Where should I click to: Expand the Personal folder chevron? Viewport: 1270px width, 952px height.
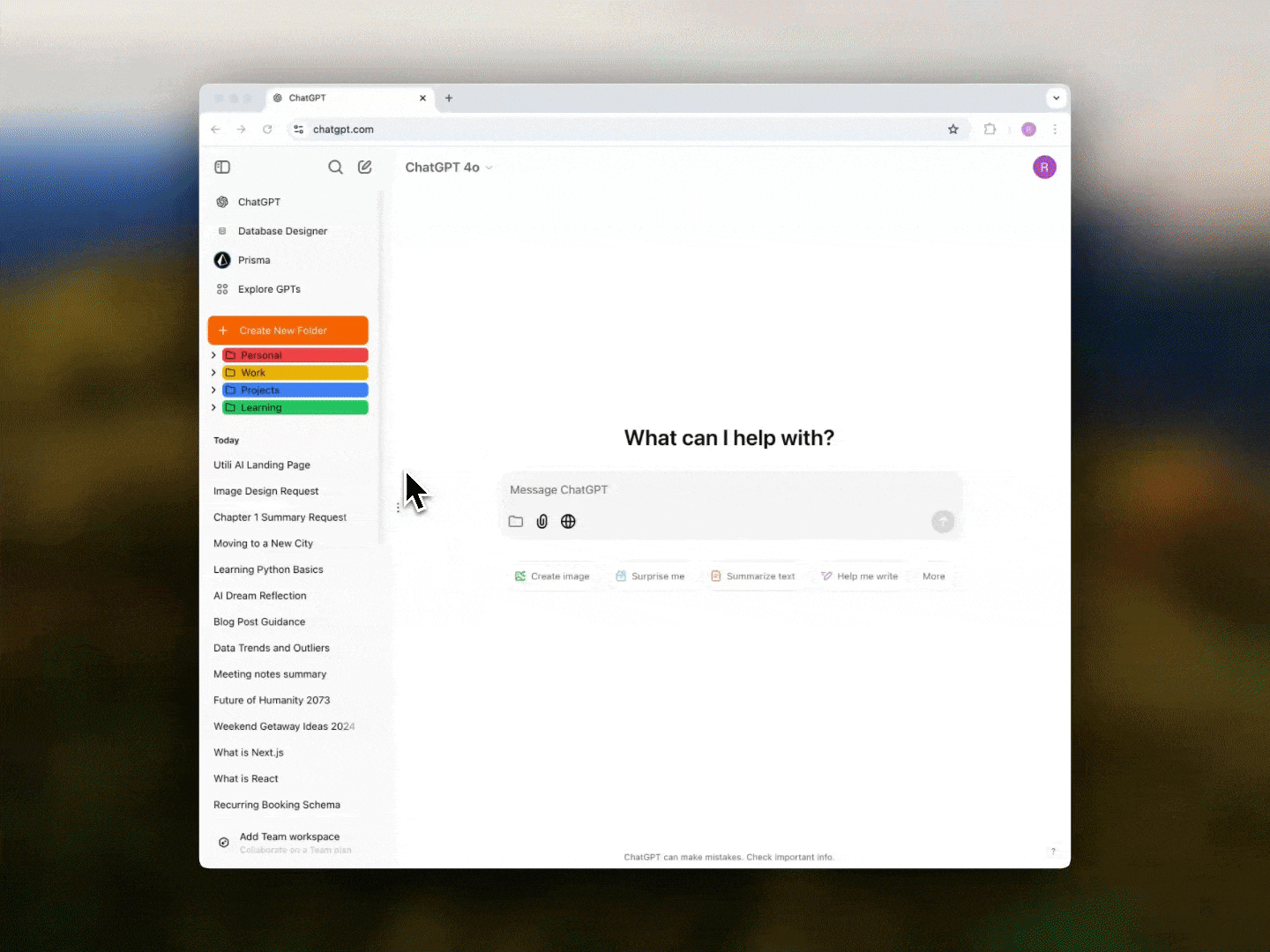(x=213, y=355)
